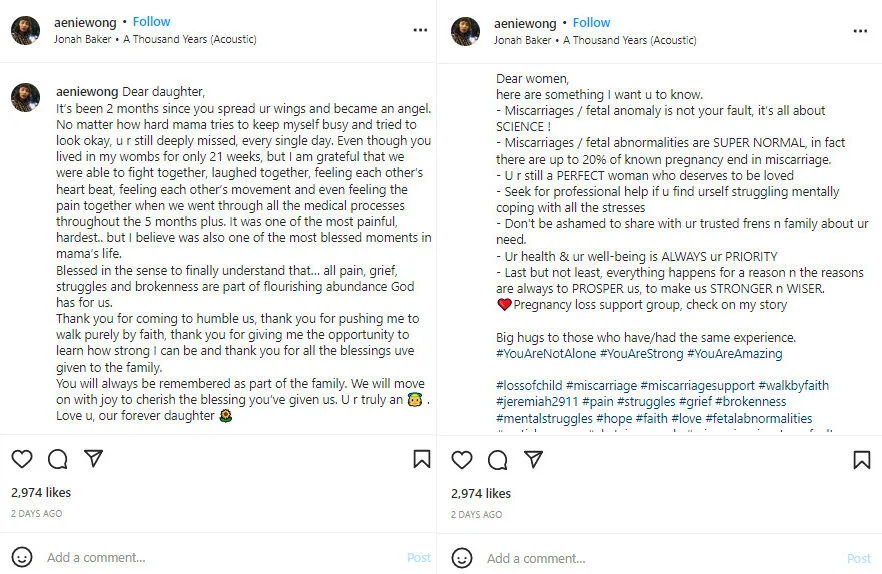
Task: Follow aeniewong from the left post header
Action: [x=152, y=22]
